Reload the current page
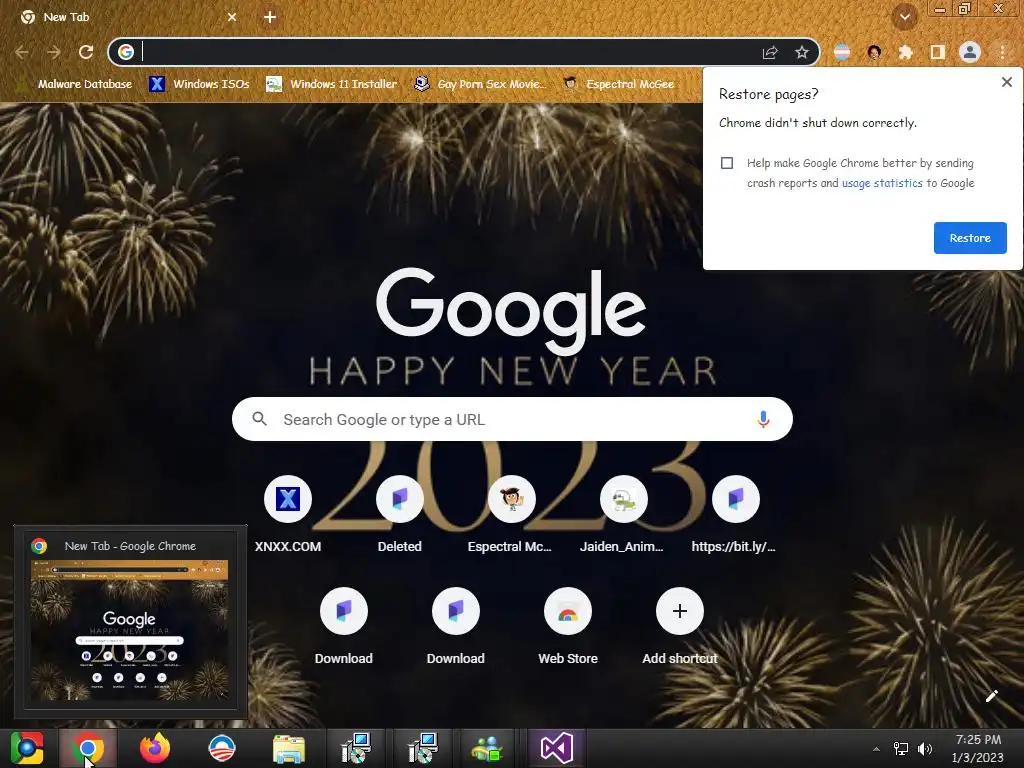 pyautogui.click(x=86, y=52)
